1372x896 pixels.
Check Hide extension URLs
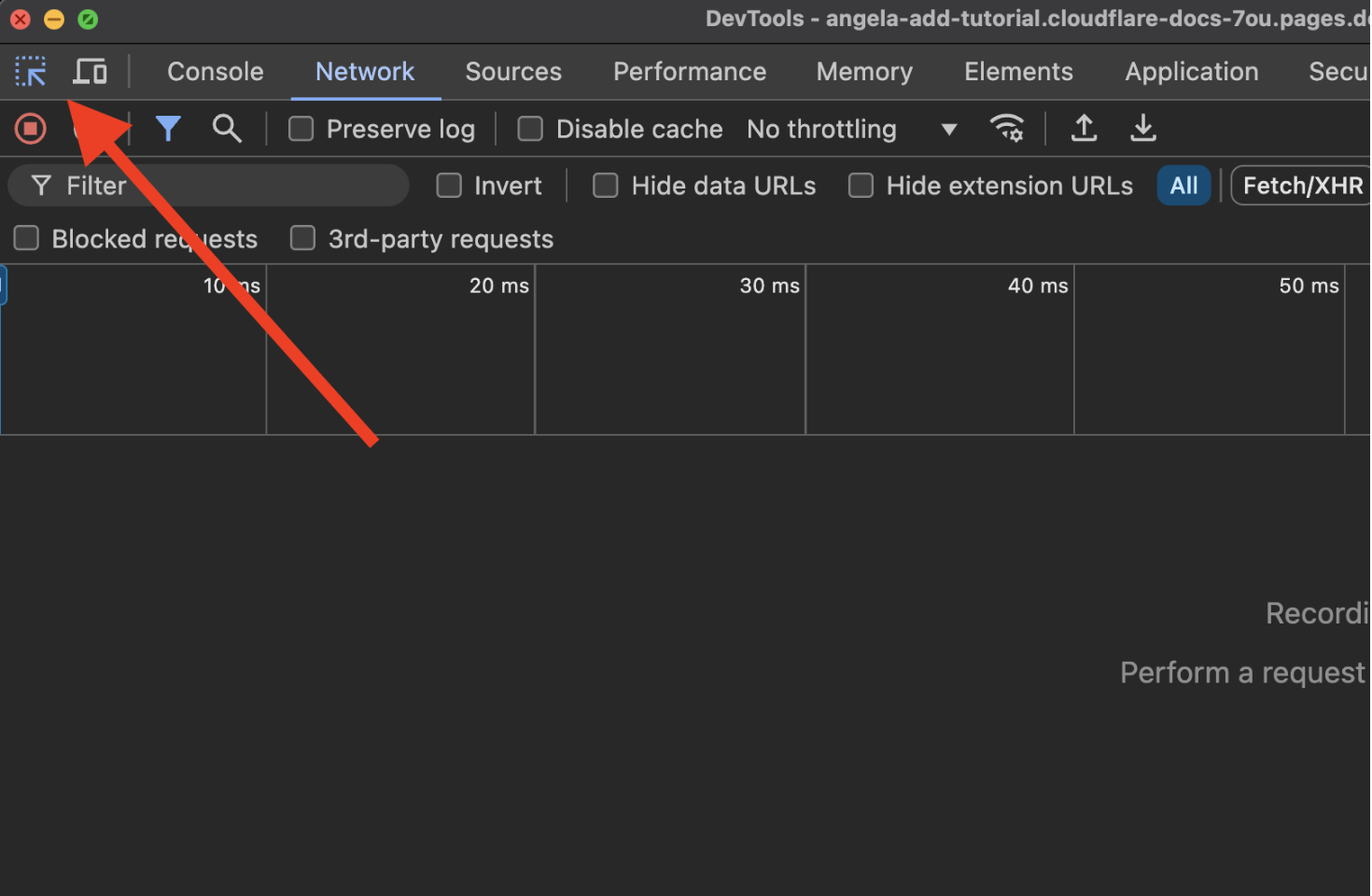coord(861,186)
